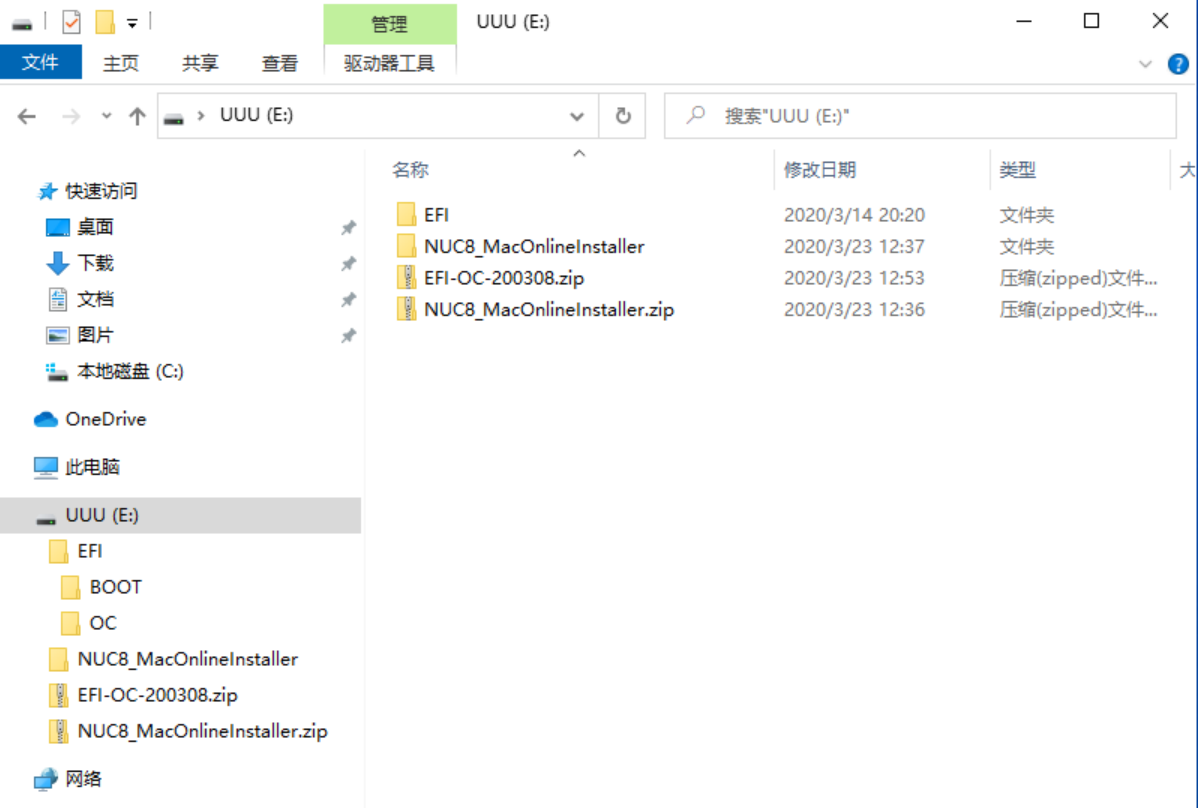Viewport: 1198px width, 808px height.
Task: Switch to the 查看 ribbon tab
Action: coord(280,63)
